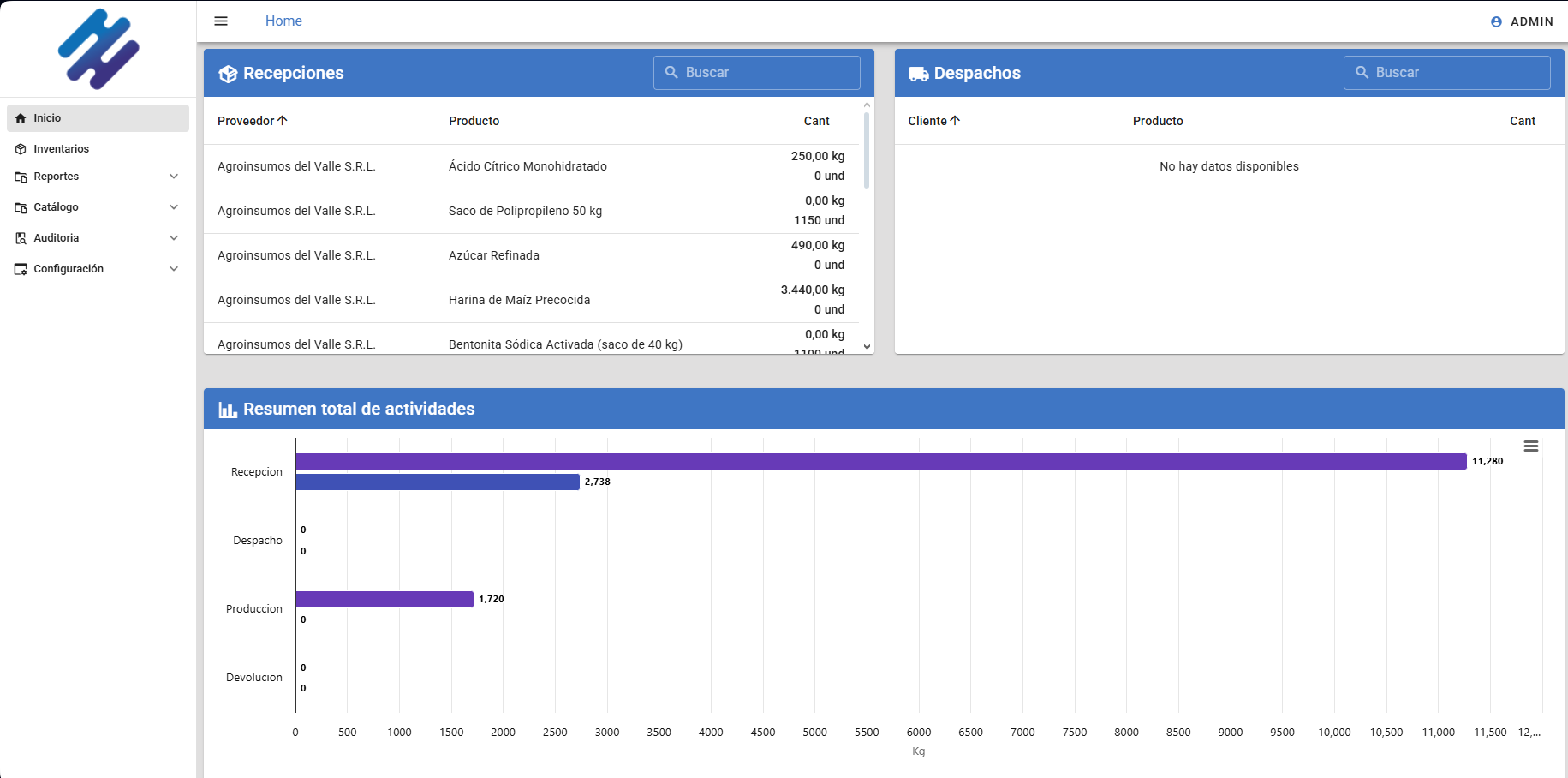The image size is (1568, 778).
Task: Click the Producto column header in Recepciones
Action: click(474, 121)
